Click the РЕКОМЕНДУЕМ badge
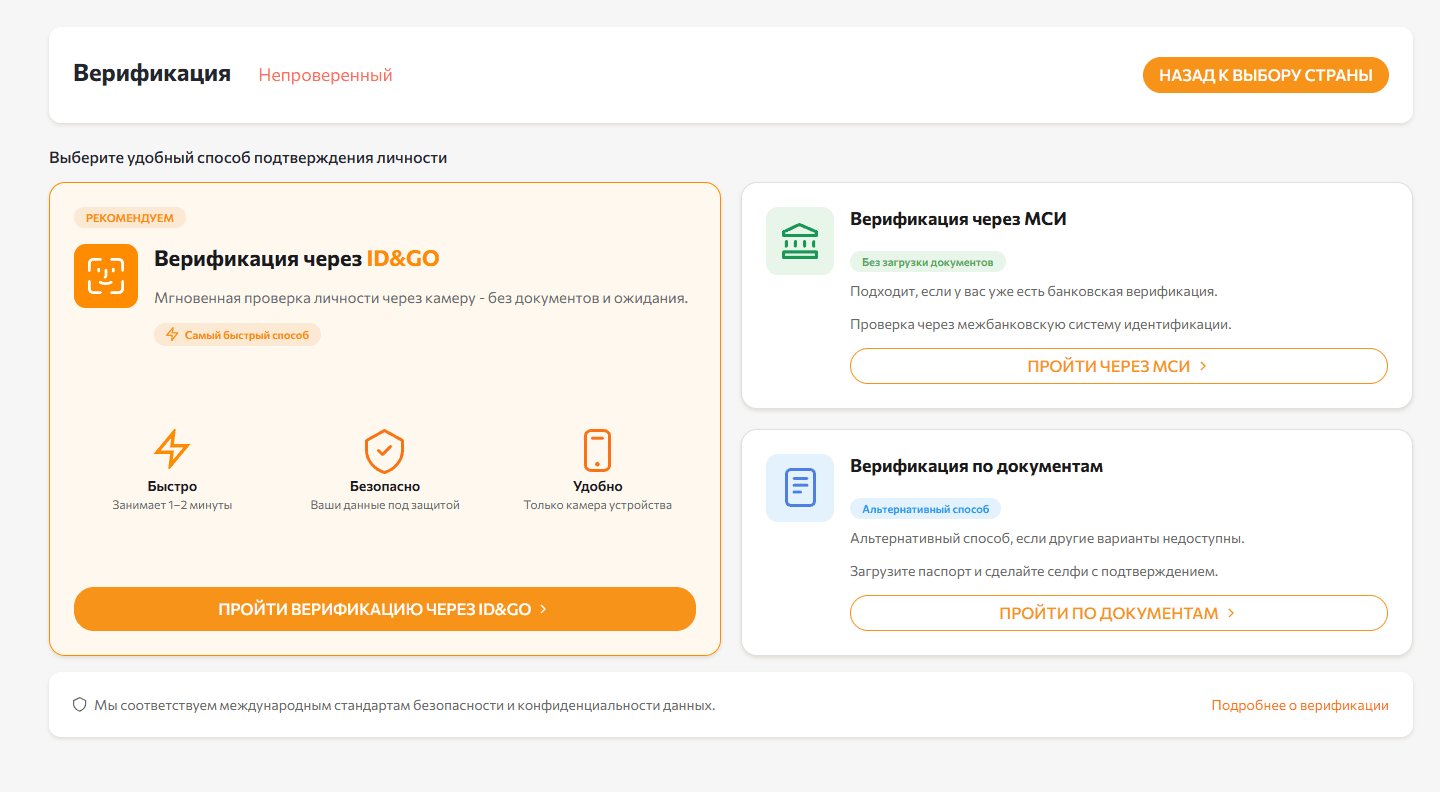Image resolution: width=1440 pixels, height=792 pixels. pyautogui.click(x=130, y=218)
